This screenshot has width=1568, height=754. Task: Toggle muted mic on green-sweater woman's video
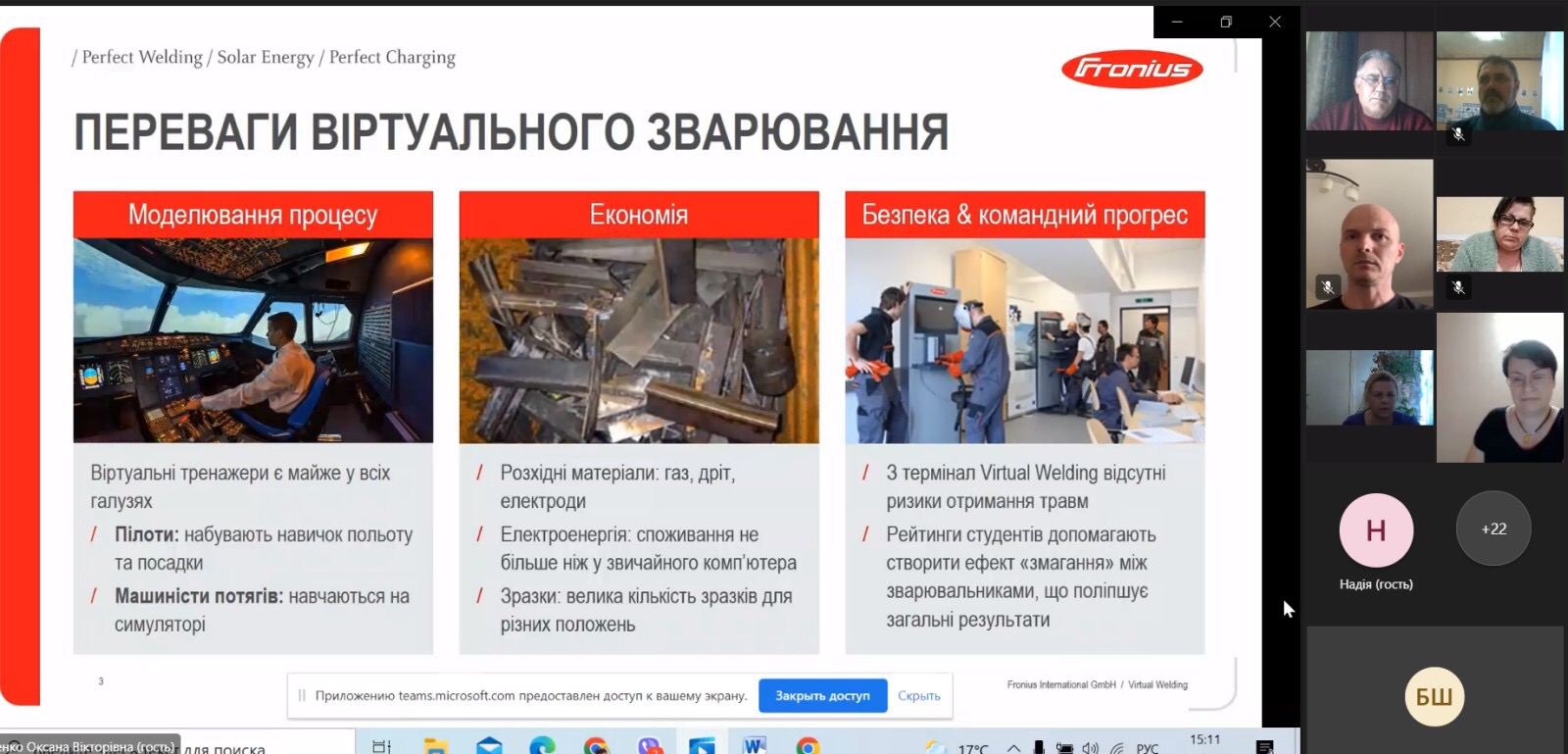coord(1458,287)
